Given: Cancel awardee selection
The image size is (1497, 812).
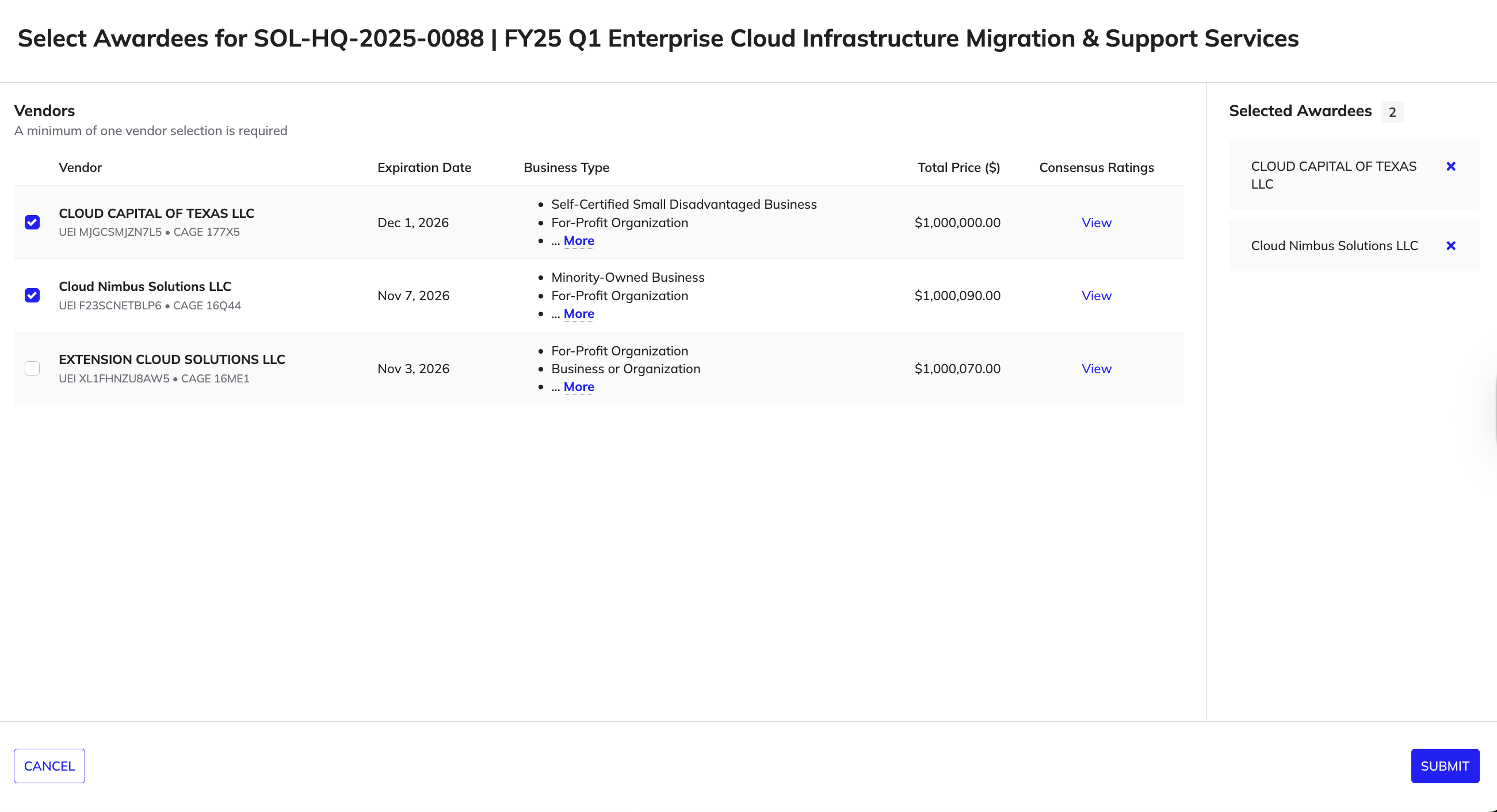Looking at the screenshot, I should point(49,766).
